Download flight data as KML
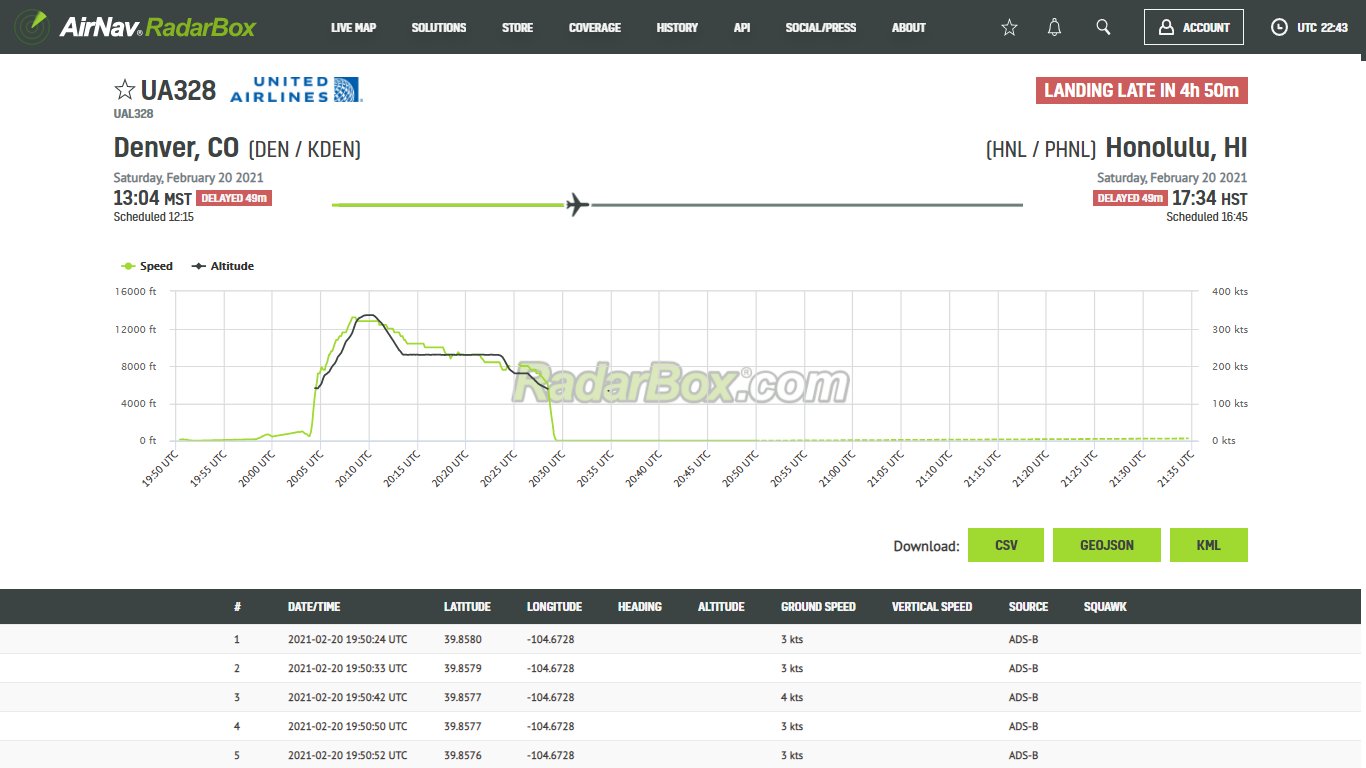This screenshot has height=768, width=1366. click(x=1209, y=545)
